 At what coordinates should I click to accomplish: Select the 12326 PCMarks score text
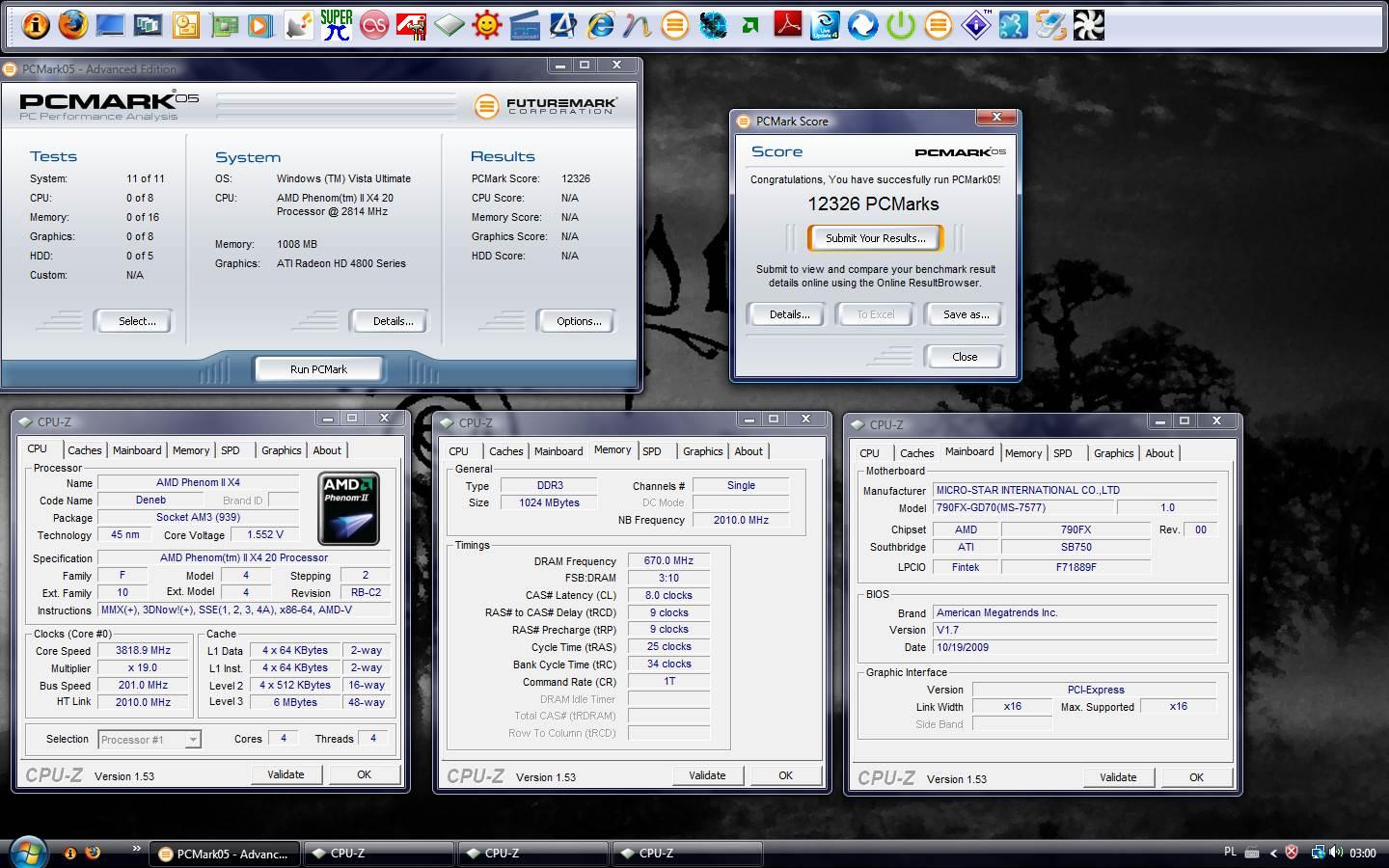tap(873, 203)
